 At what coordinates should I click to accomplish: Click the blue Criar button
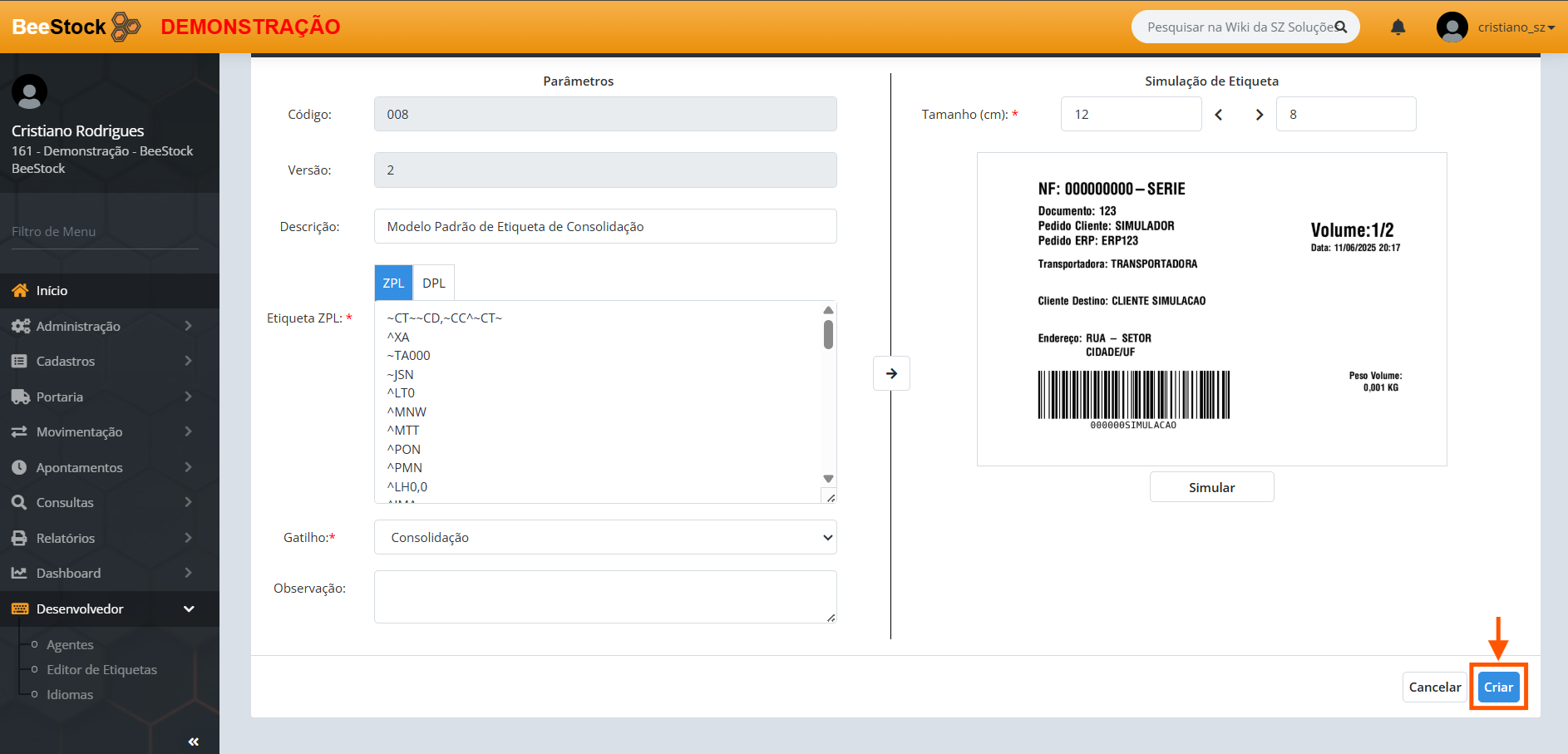tap(1498, 687)
